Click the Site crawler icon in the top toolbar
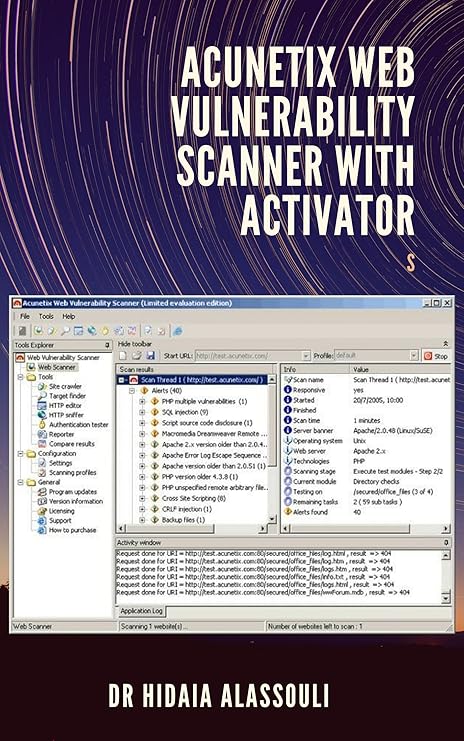464x741 pixels. [x=52, y=331]
